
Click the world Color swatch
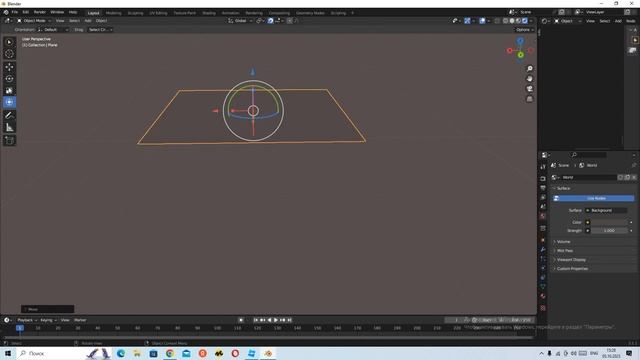tap(609, 222)
